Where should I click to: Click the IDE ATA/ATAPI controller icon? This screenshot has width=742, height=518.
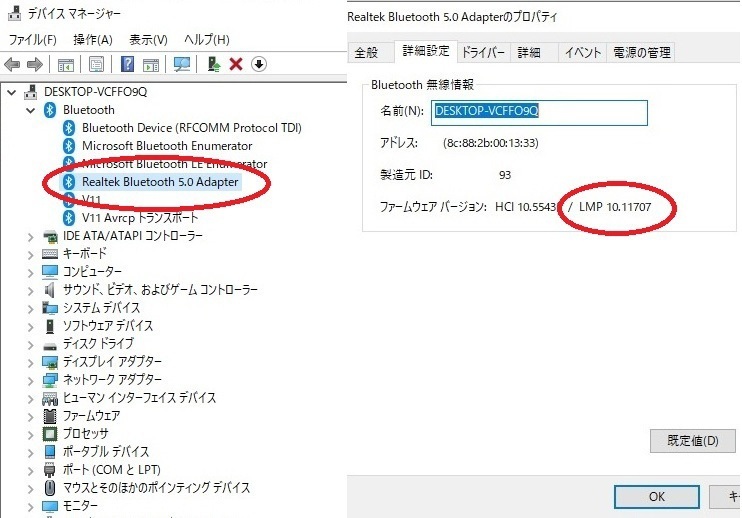(50, 236)
